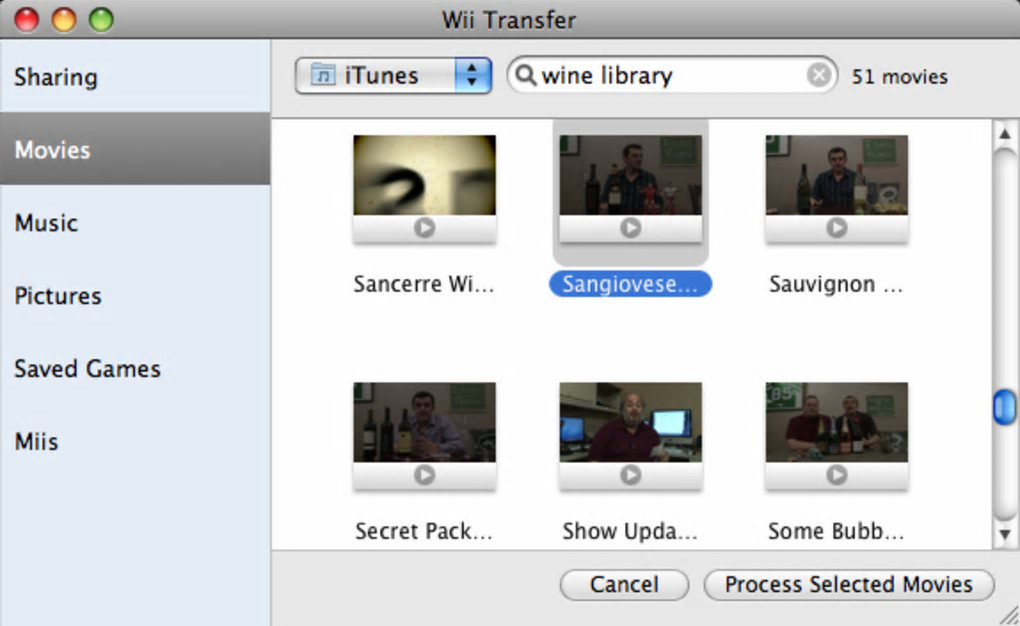The height and width of the screenshot is (626, 1020).
Task: Play the Sangiovese... movie preview
Action: tap(630, 228)
